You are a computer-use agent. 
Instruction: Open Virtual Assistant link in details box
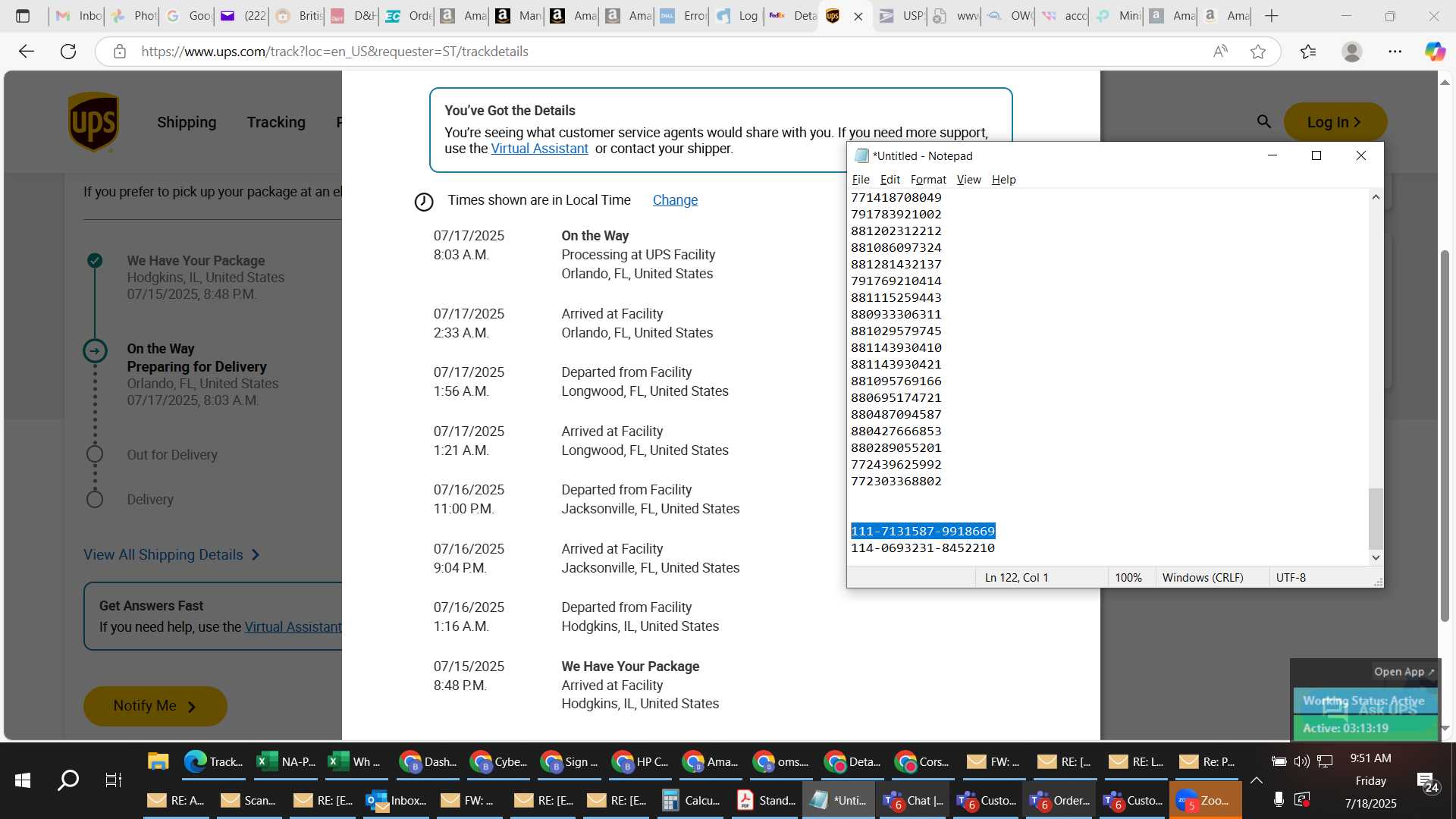(539, 149)
